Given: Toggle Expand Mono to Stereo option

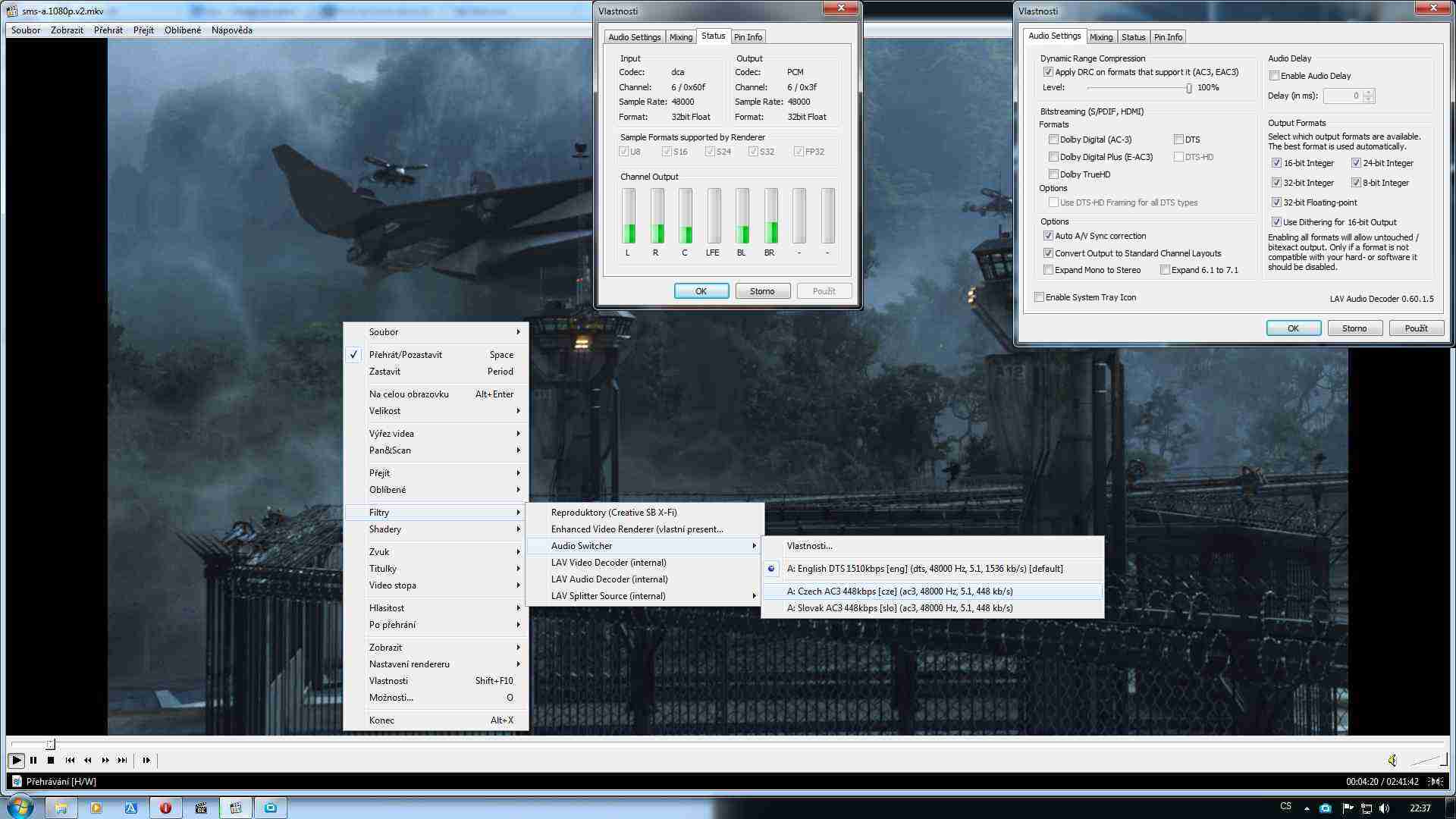Looking at the screenshot, I should click(1048, 270).
